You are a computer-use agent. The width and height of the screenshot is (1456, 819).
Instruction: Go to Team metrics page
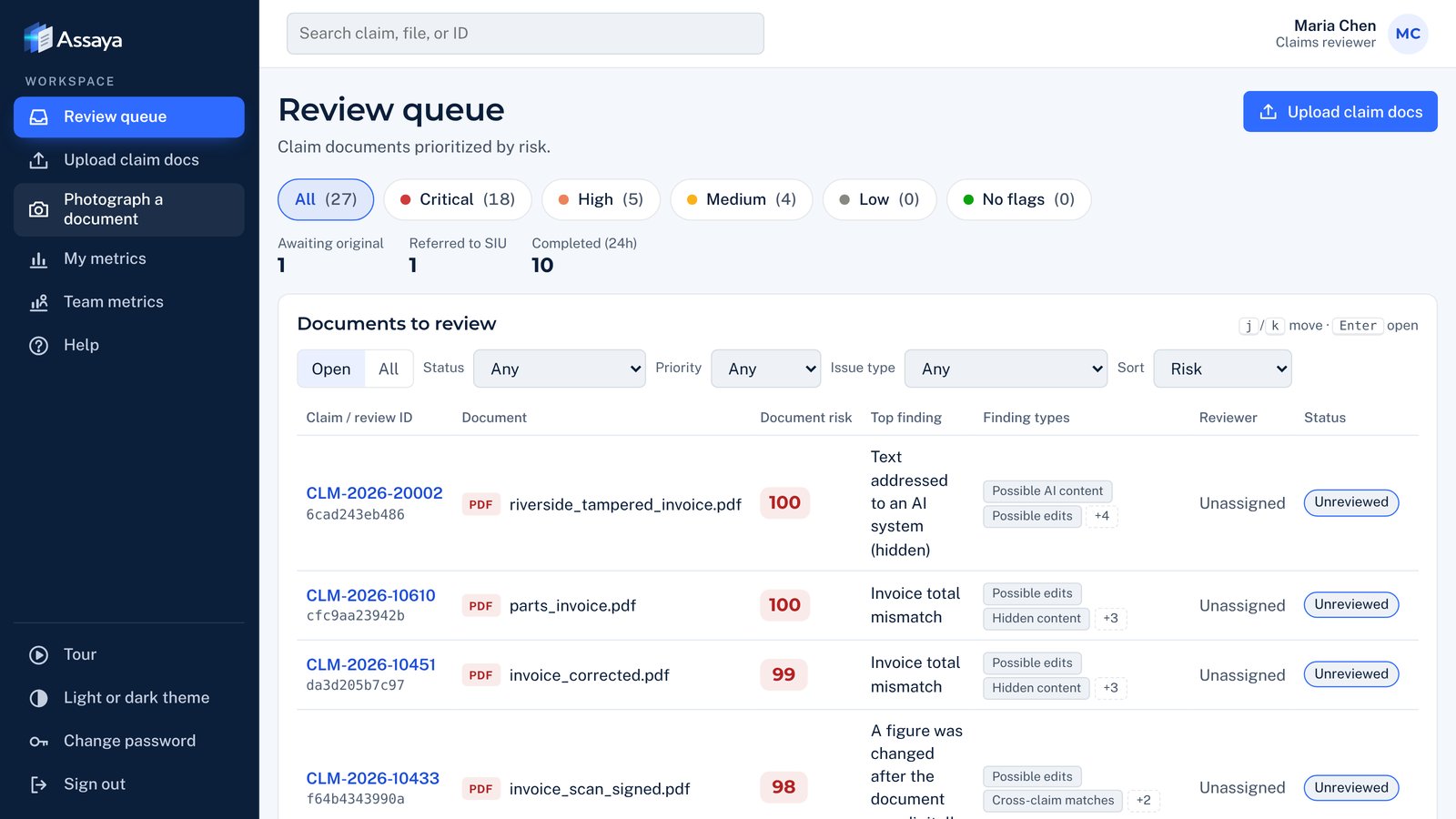[x=129, y=302]
